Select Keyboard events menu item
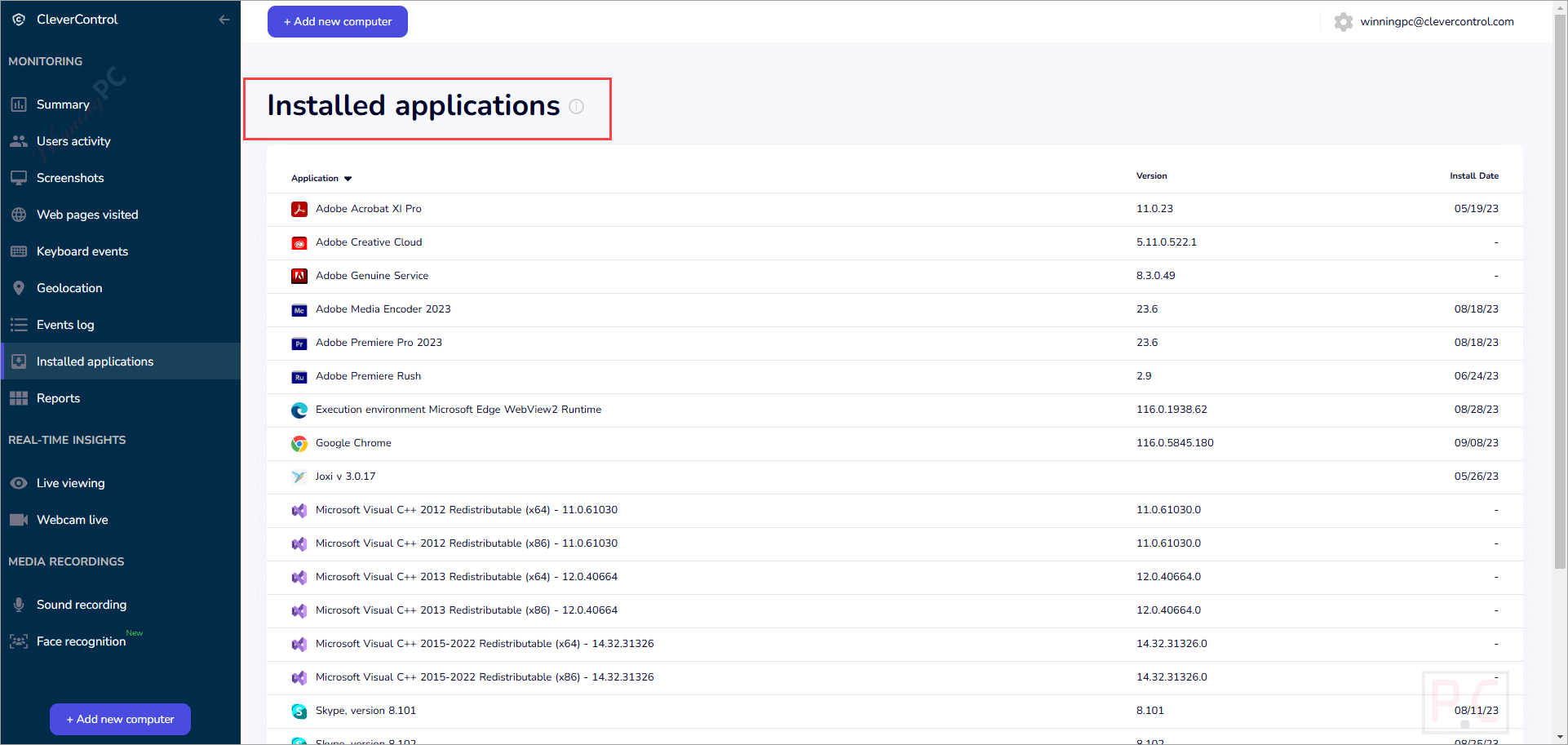This screenshot has width=1568, height=745. [121, 251]
